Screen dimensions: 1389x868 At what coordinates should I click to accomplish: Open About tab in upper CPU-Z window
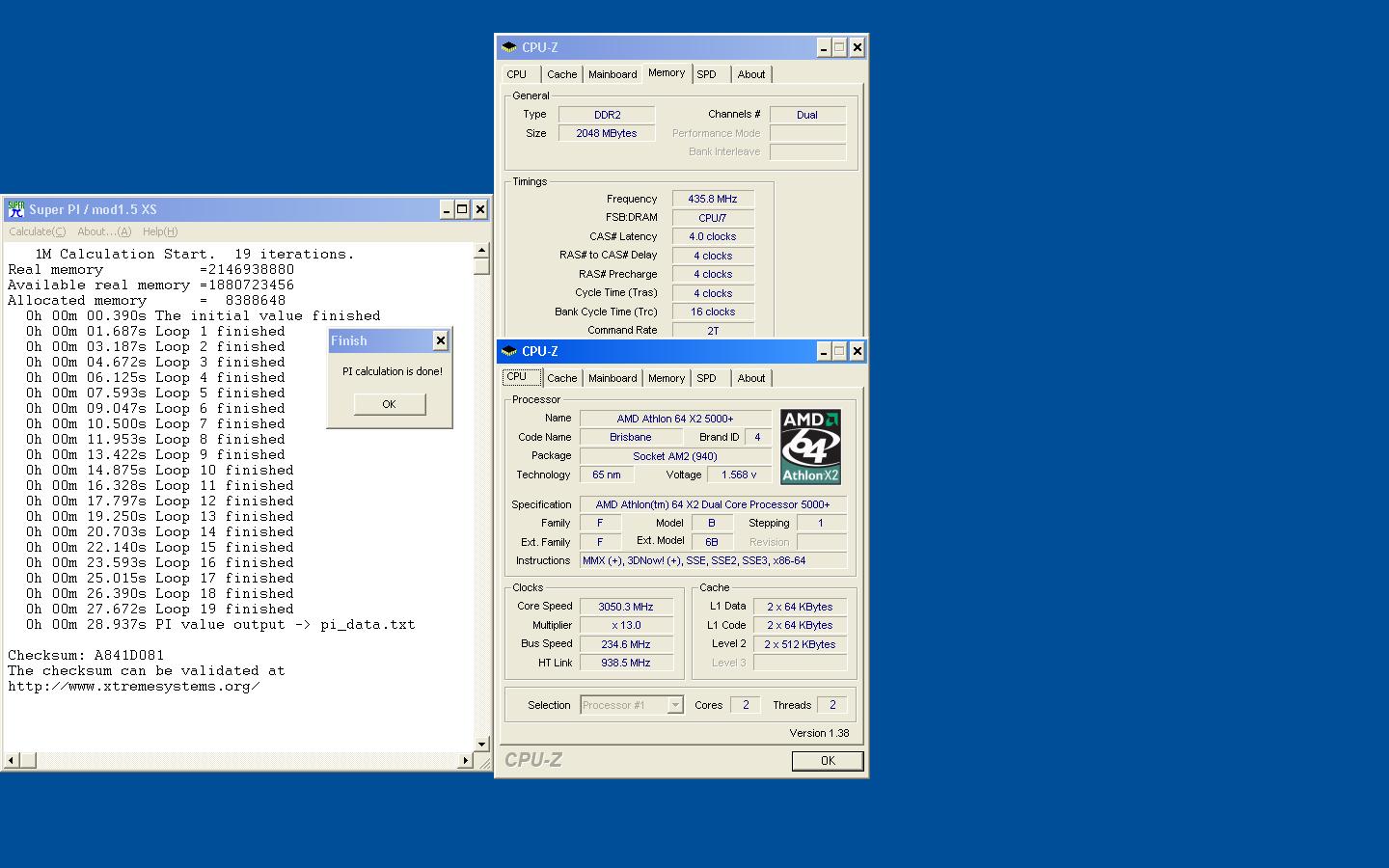pyautogui.click(x=751, y=74)
